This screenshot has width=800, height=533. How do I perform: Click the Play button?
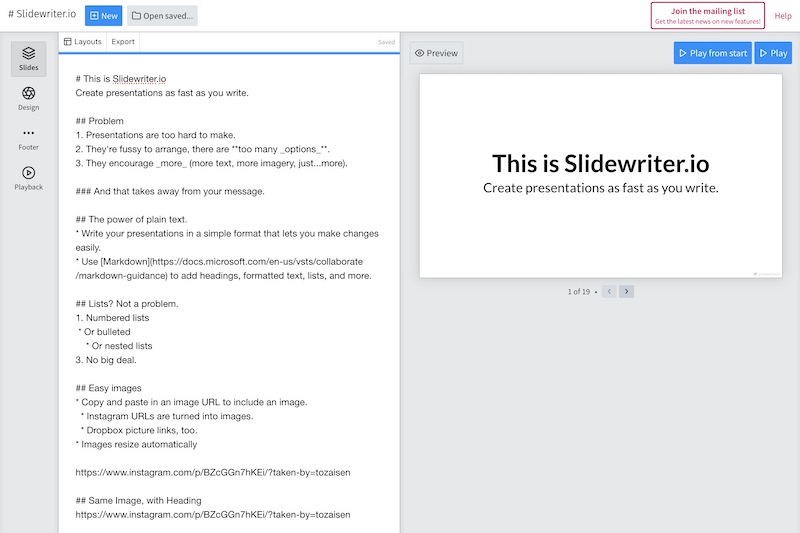pyautogui.click(x=773, y=53)
